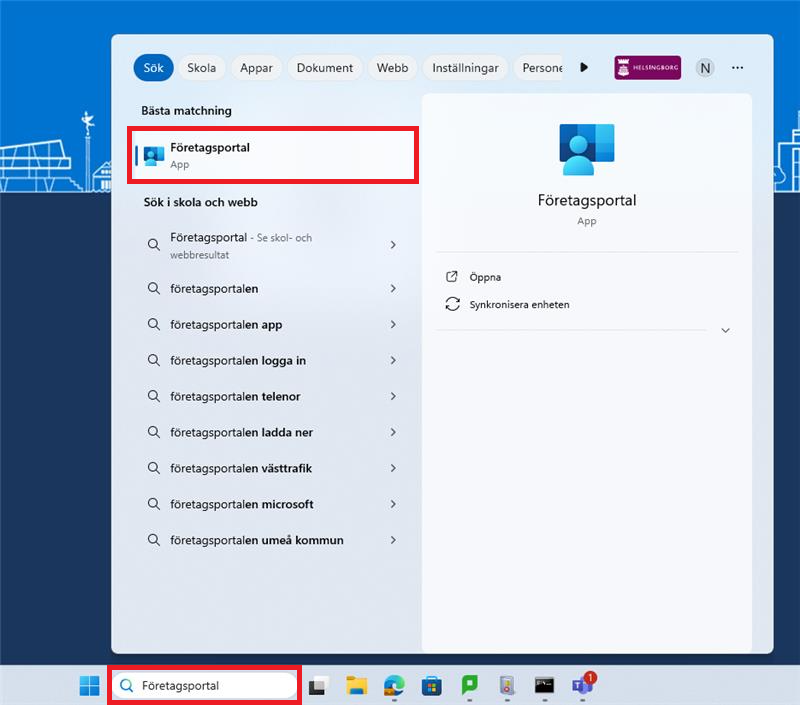Switch to the Dokument filter tab
Viewport: 800px width, 705px height.
(x=324, y=68)
